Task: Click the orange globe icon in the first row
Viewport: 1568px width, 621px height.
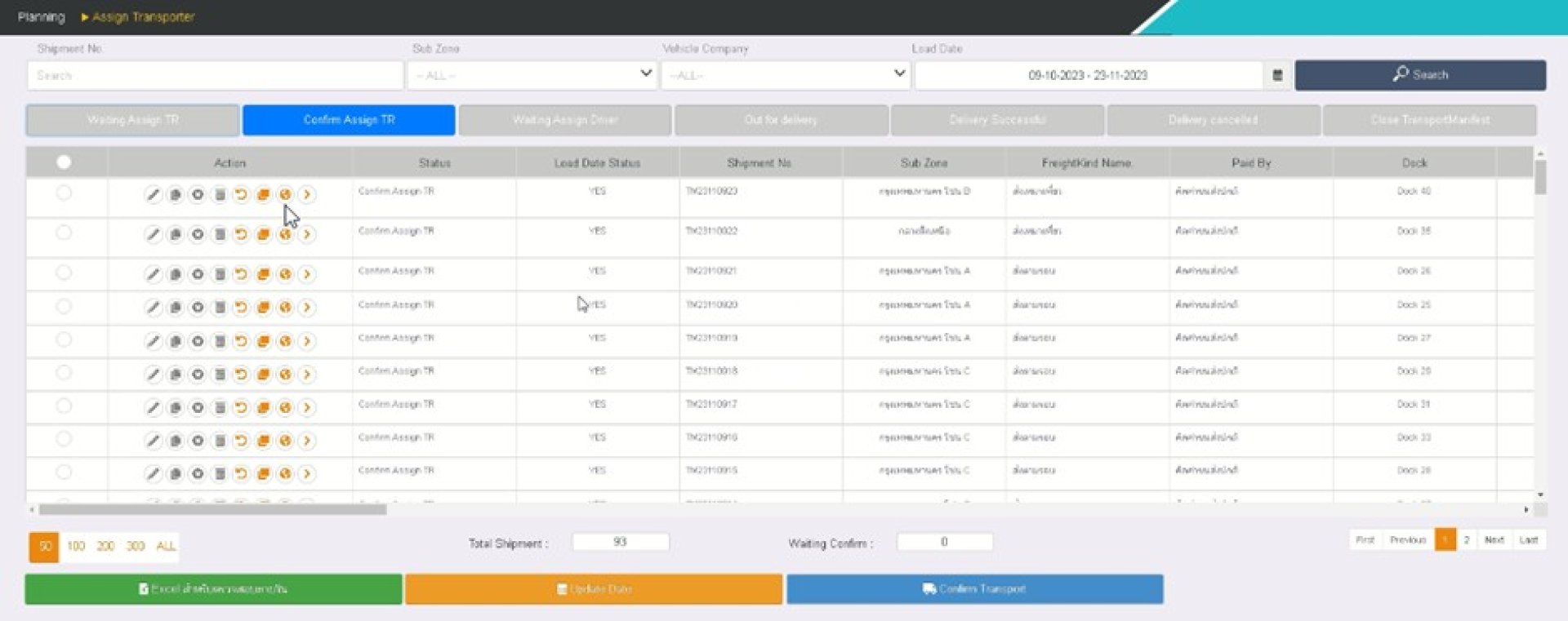Action: click(x=285, y=194)
